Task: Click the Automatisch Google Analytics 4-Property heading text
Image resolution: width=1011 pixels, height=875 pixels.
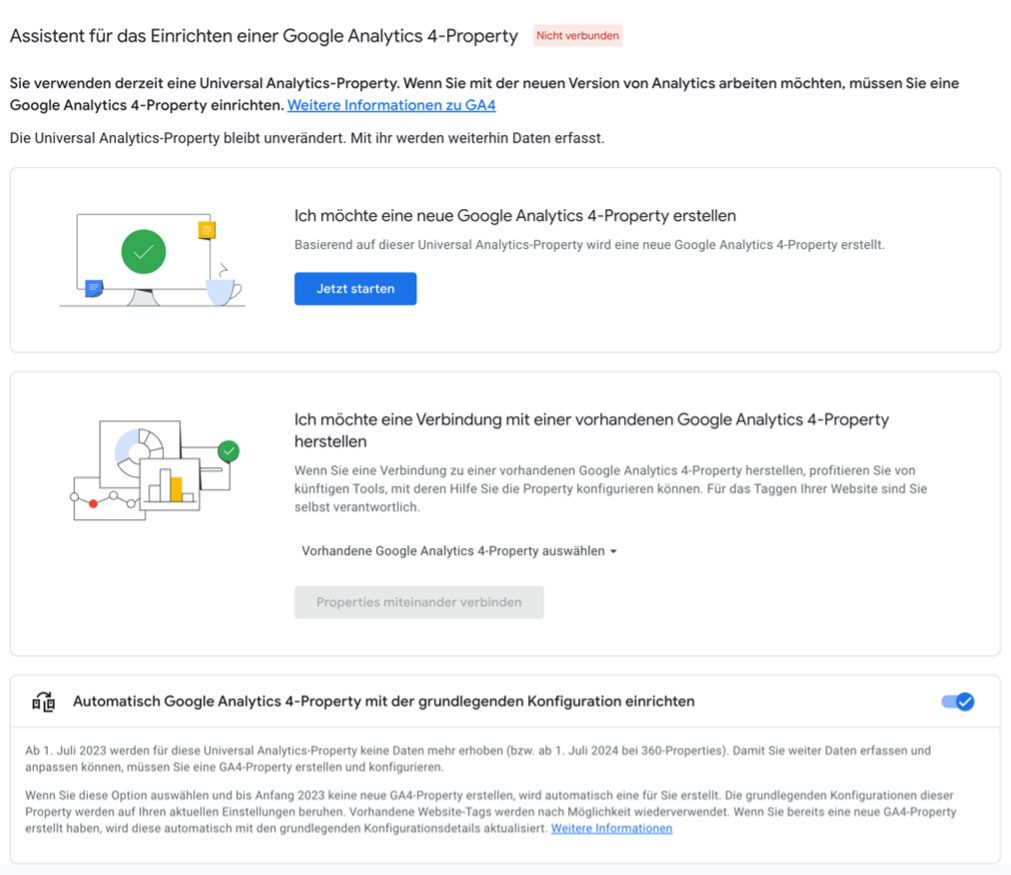Action: point(384,702)
